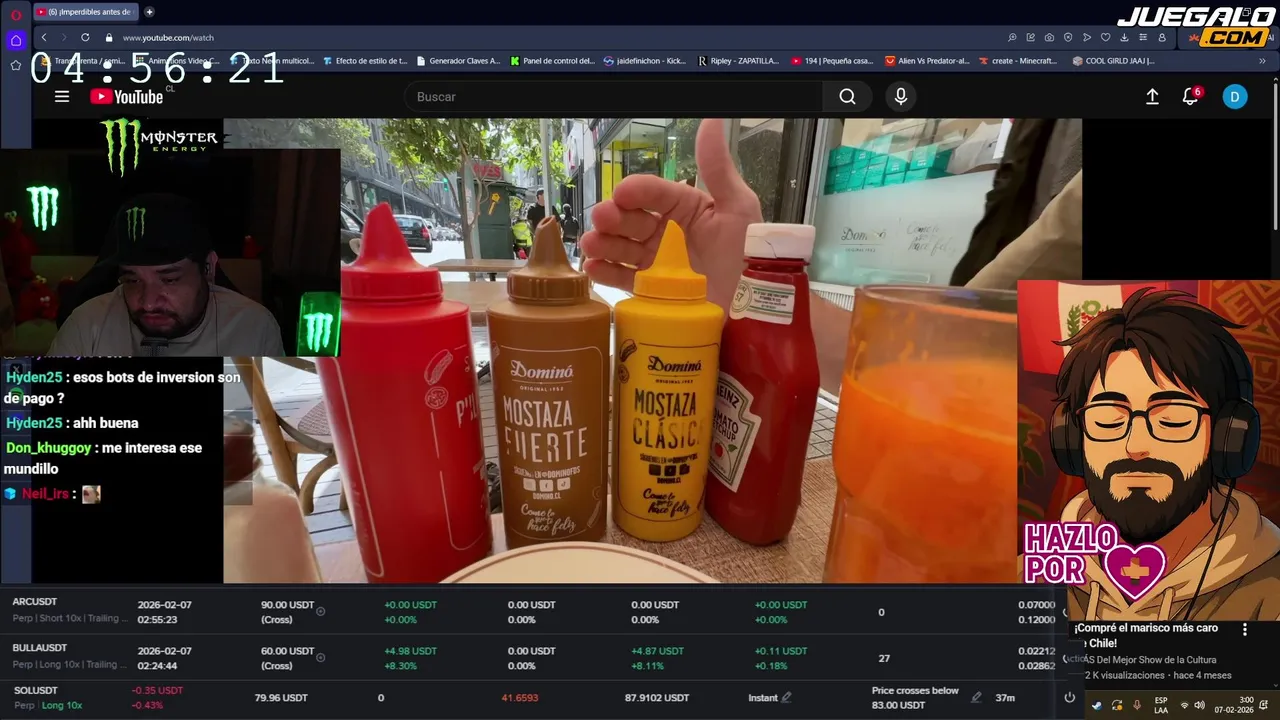Viewport: 1280px width, 720px height.
Task: Click the YouTube Buscar search field
Action: pyautogui.click(x=614, y=97)
